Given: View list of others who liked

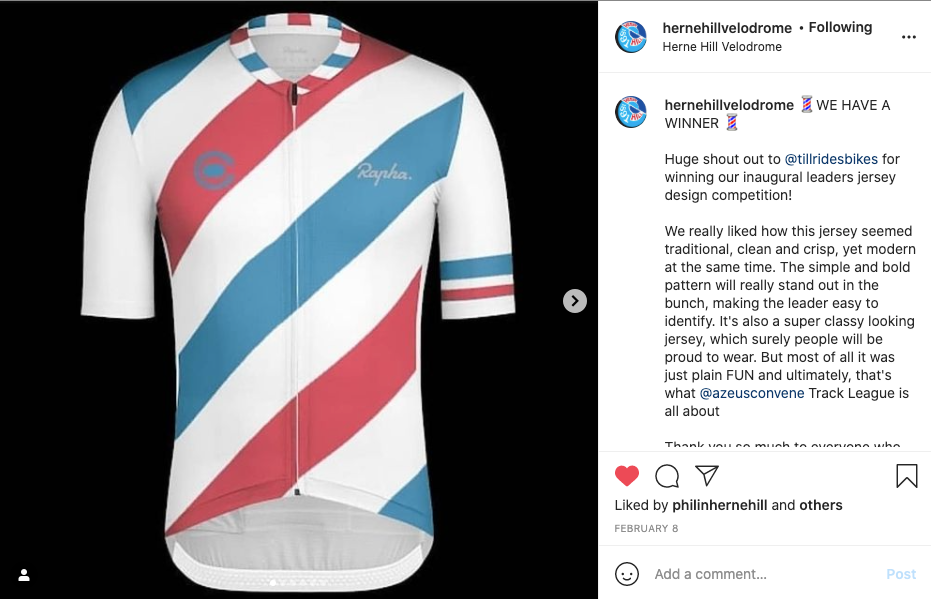Looking at the screenshot, I should pos(821,505).
